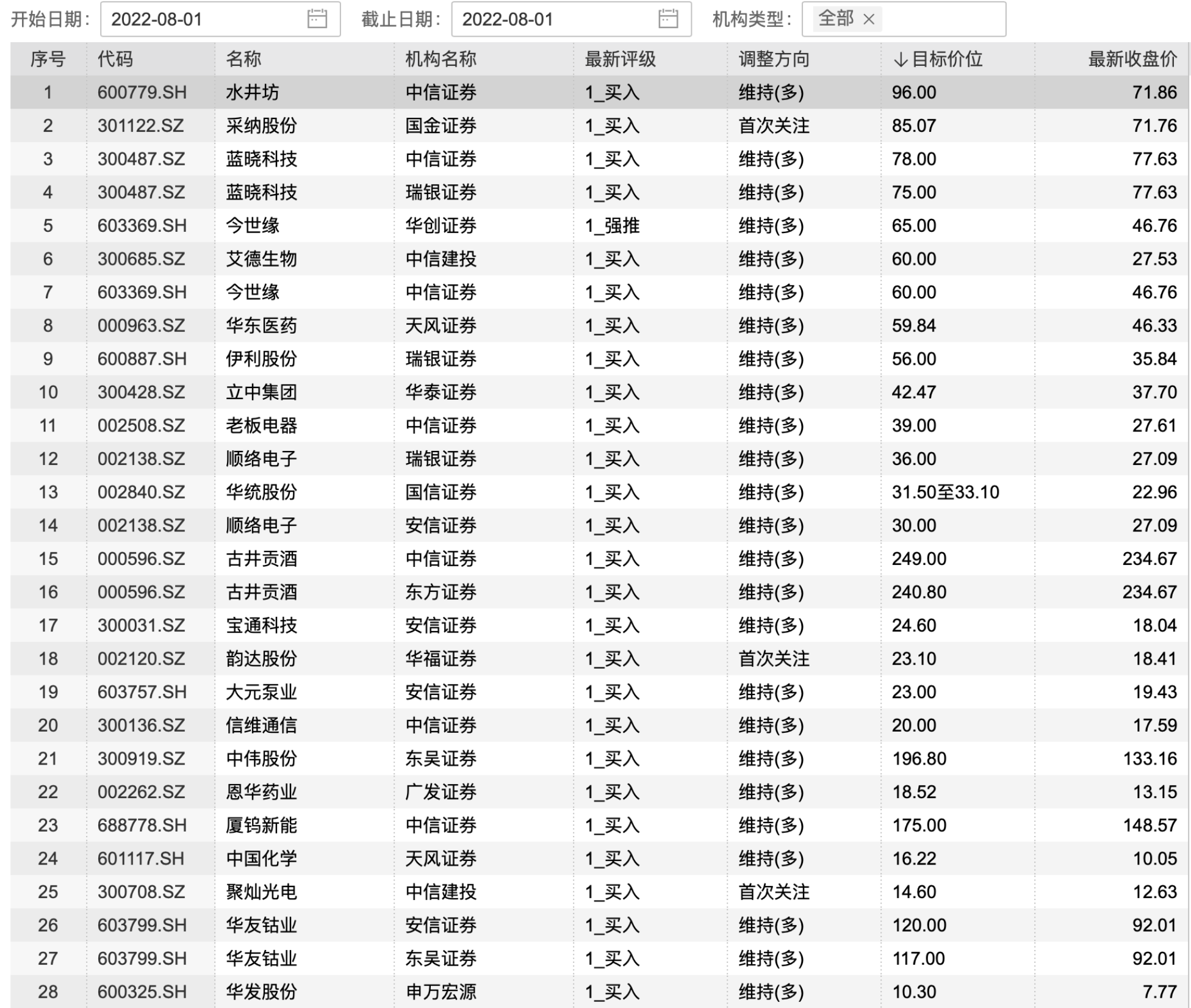
Task: Sort by 机构名称 column header
Action: (x=441, y=59)
